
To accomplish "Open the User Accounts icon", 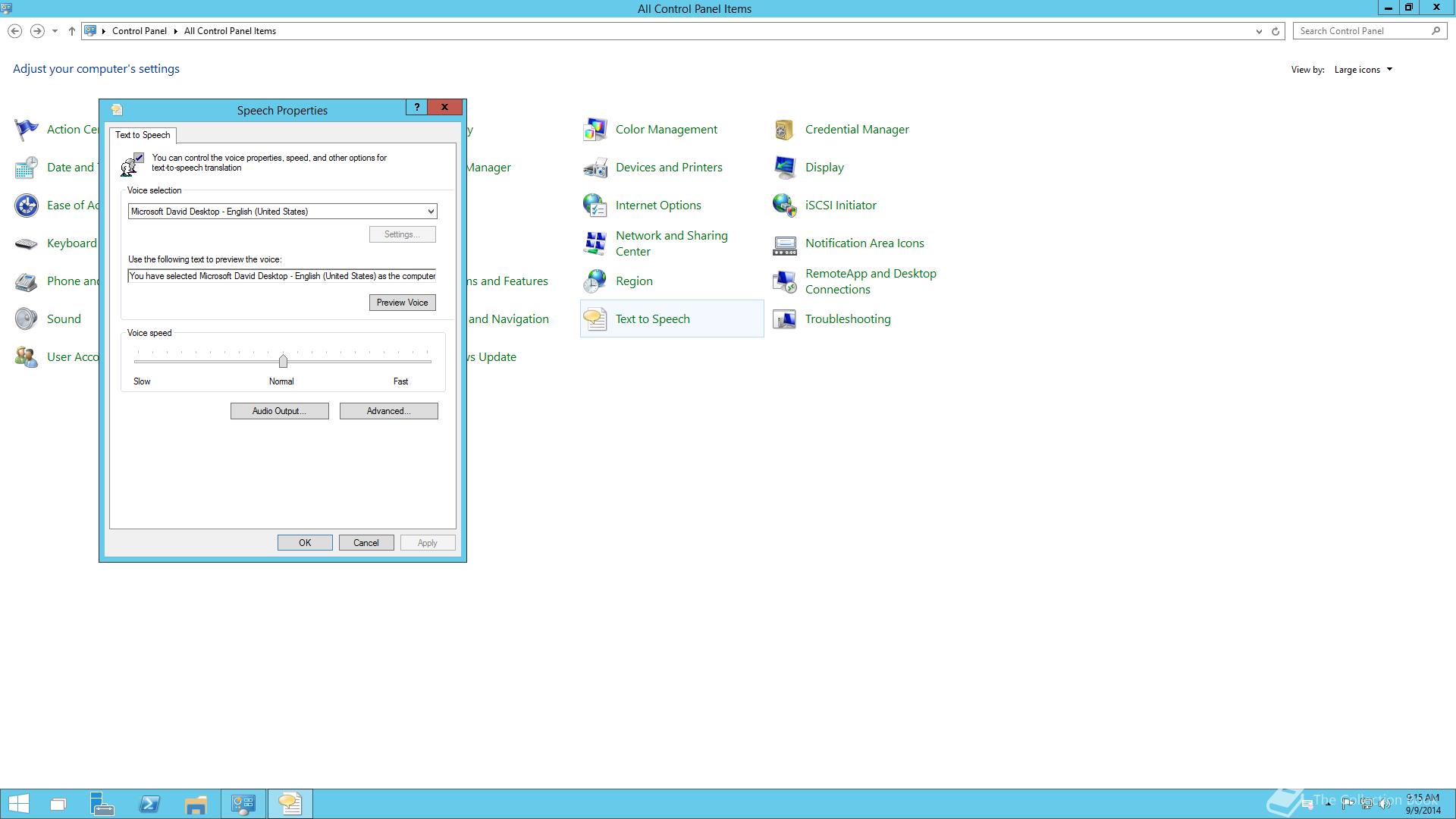I will click(x=27, y=357).
